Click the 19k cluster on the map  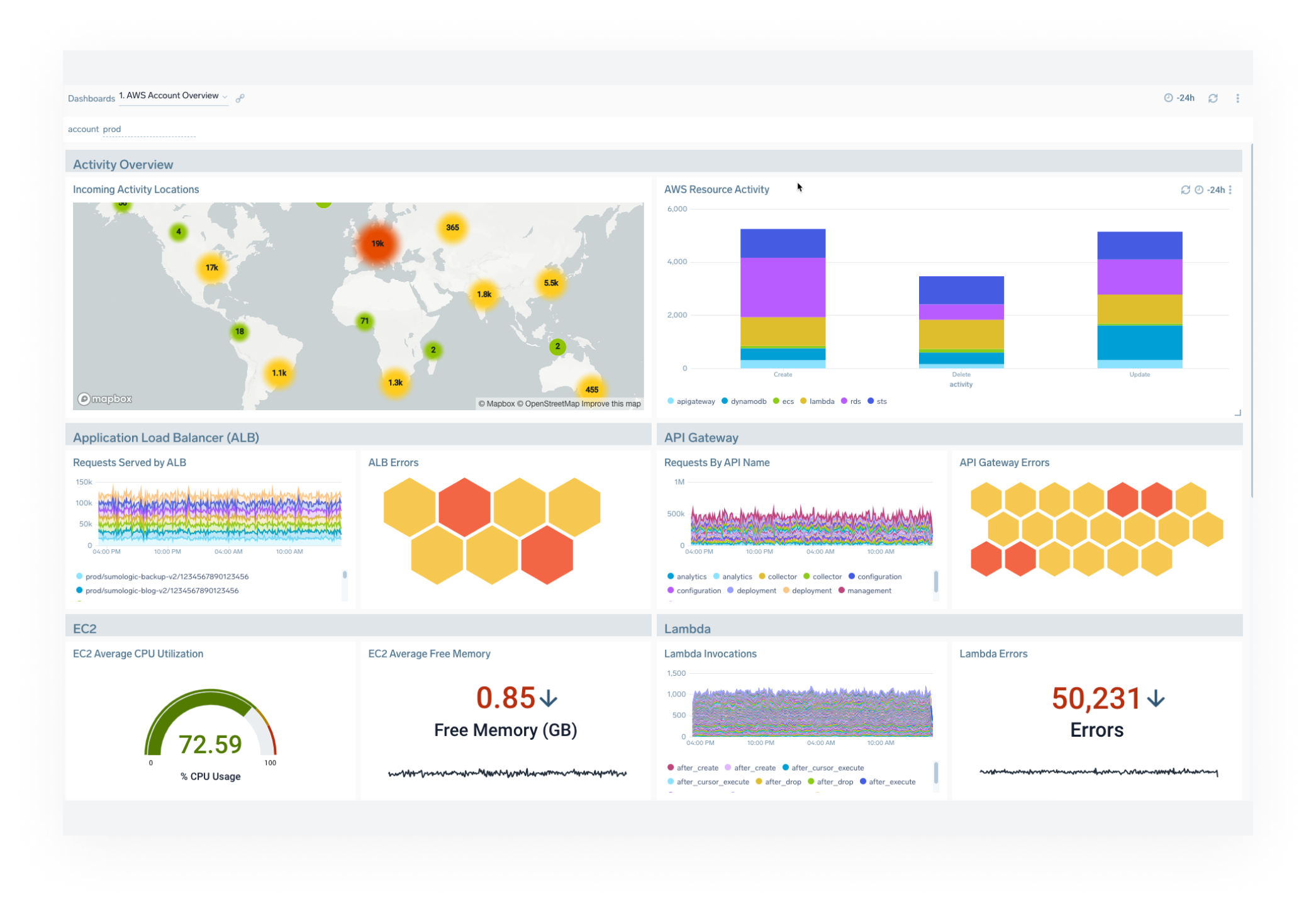pos(377,244)
